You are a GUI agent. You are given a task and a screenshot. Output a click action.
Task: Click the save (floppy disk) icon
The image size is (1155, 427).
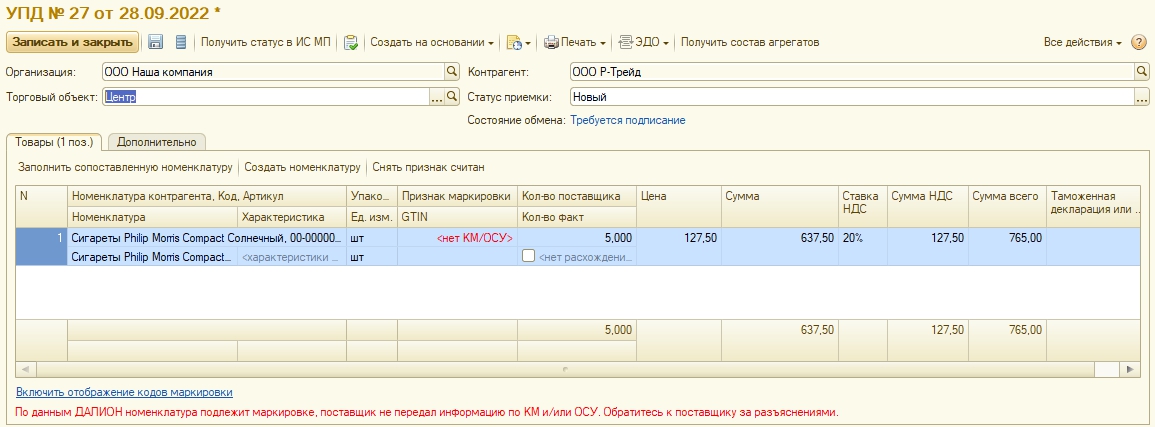155,43
